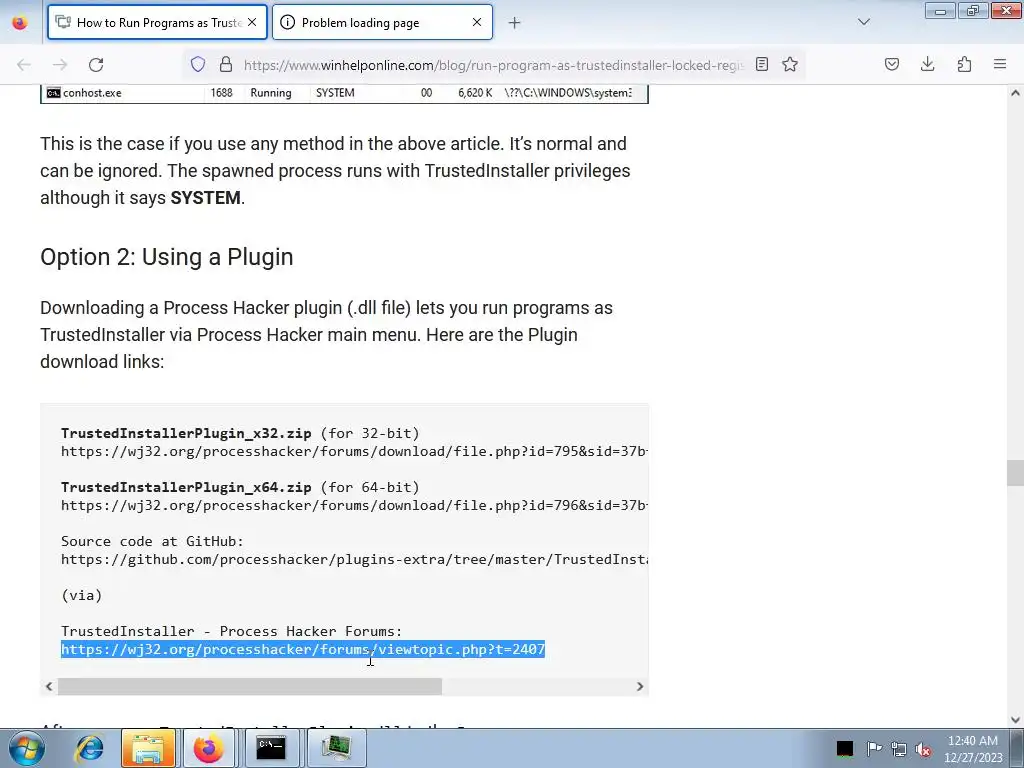Open the clock showing 12:40 AM
This screenshot has height=768, width=1024.
(x=973, y=749)
